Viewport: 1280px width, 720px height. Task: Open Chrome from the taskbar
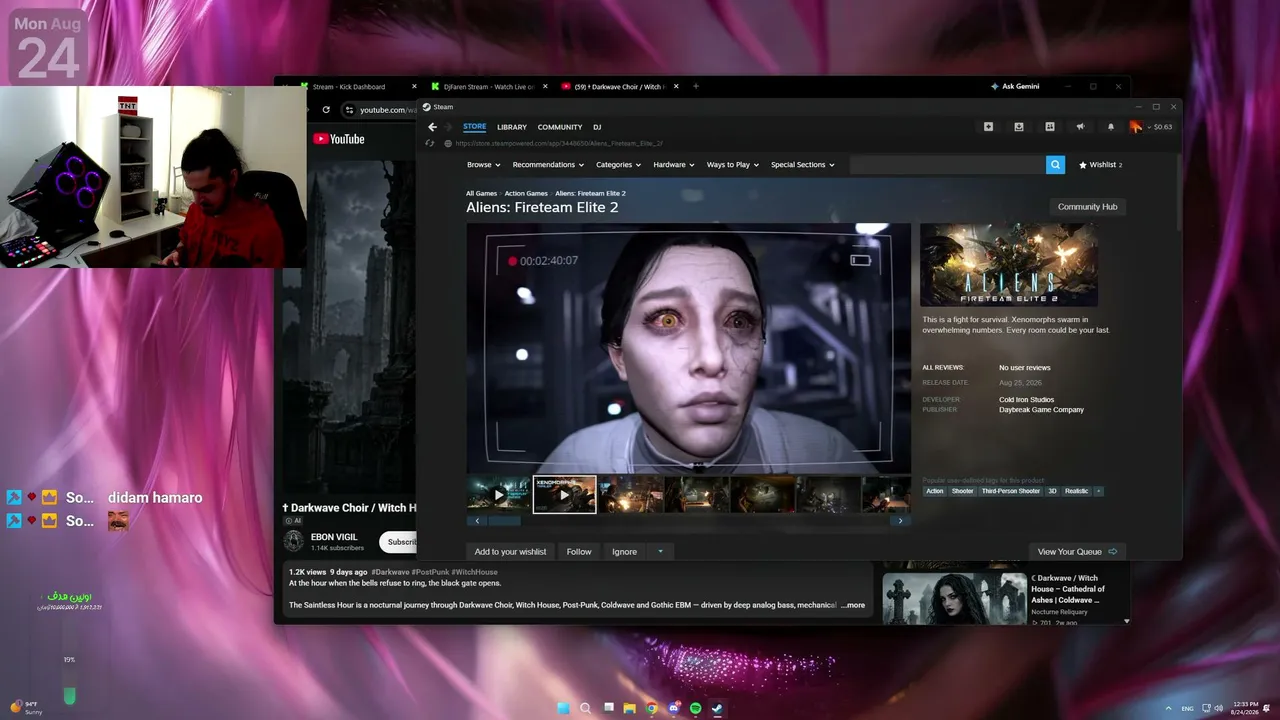pos(651,708)
